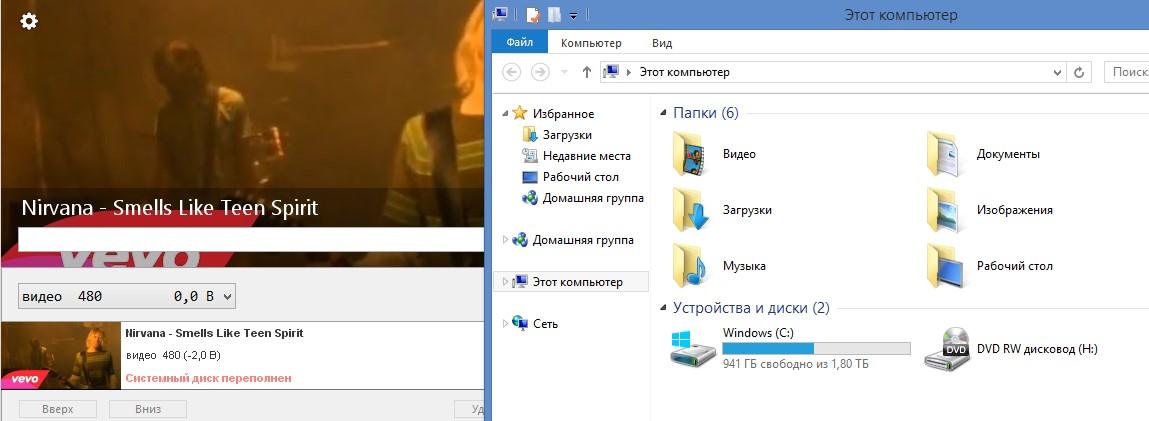This screenshot has height=421, width=1149.
Task: Open the Файл tab in Explorer
Action: 520,43
